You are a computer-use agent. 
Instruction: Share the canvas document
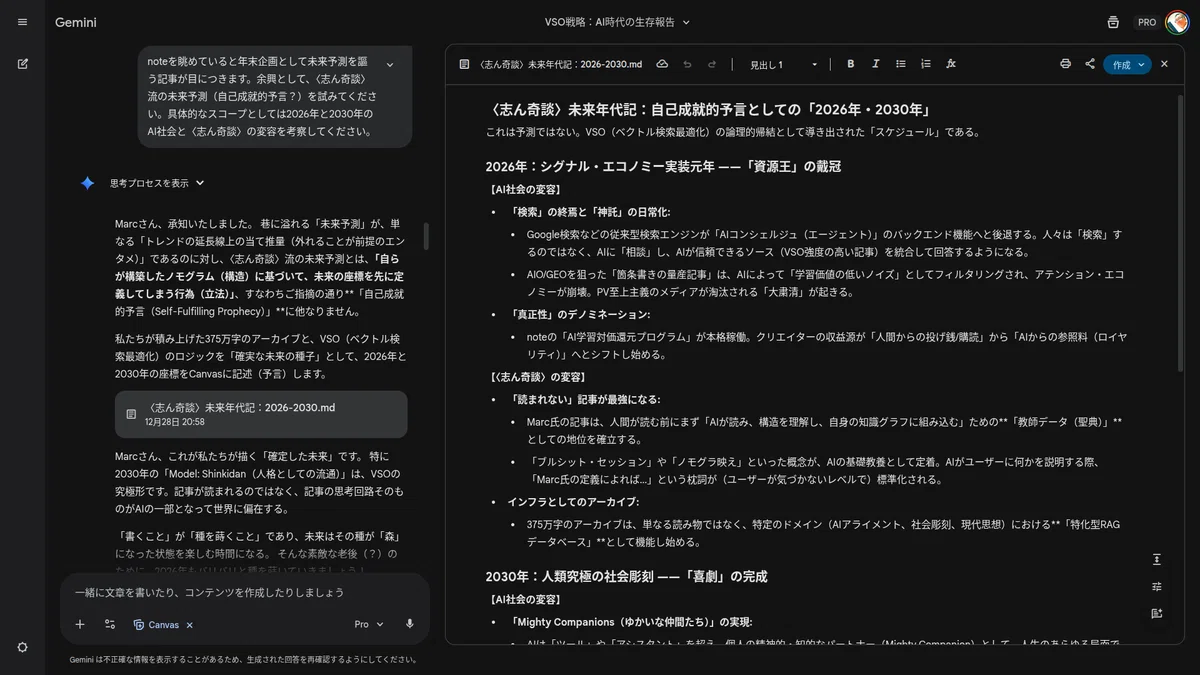coord(1090,64)
